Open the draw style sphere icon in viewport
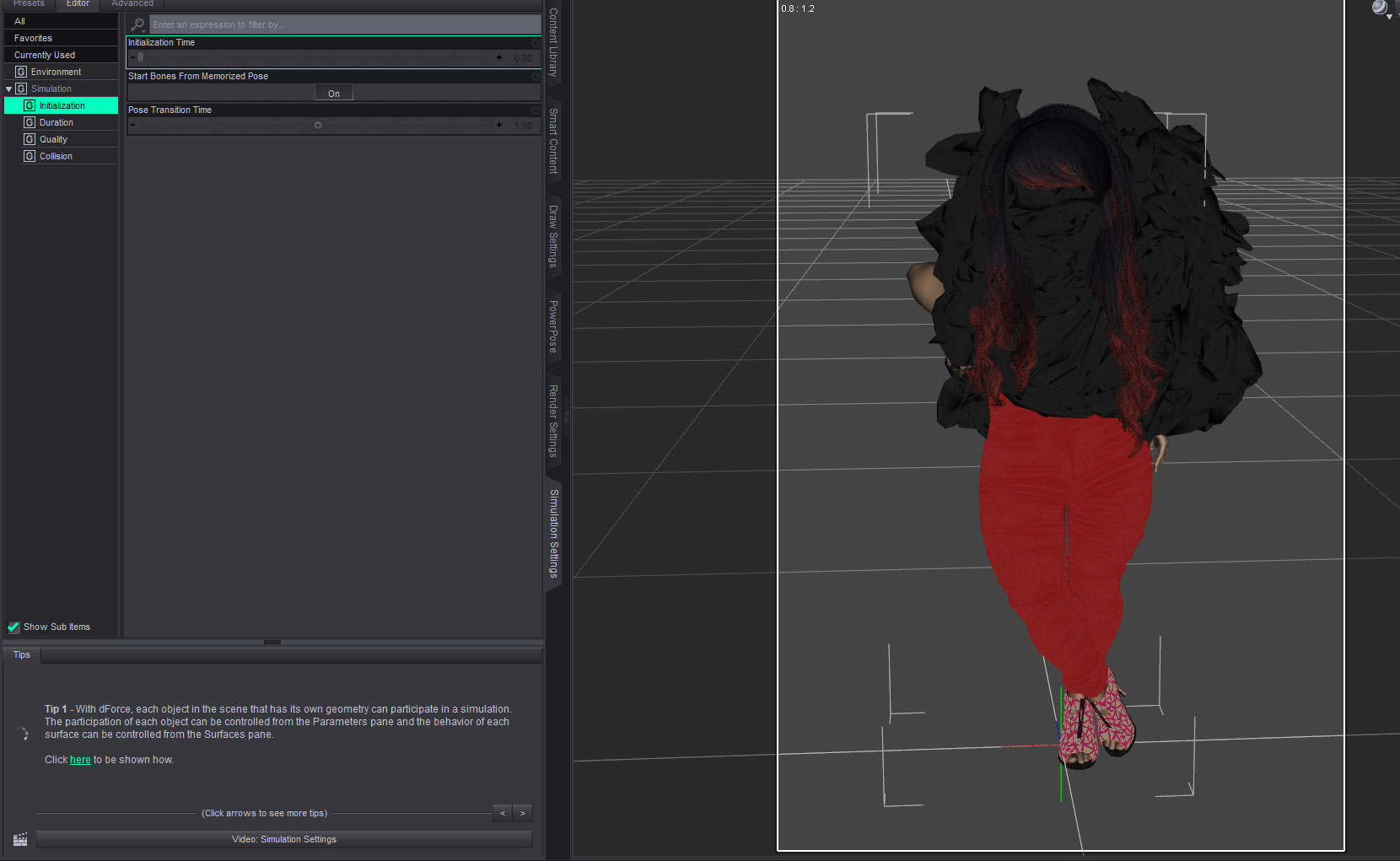Viewport: 1400px width, 861px height. (x=1381, y=8)
